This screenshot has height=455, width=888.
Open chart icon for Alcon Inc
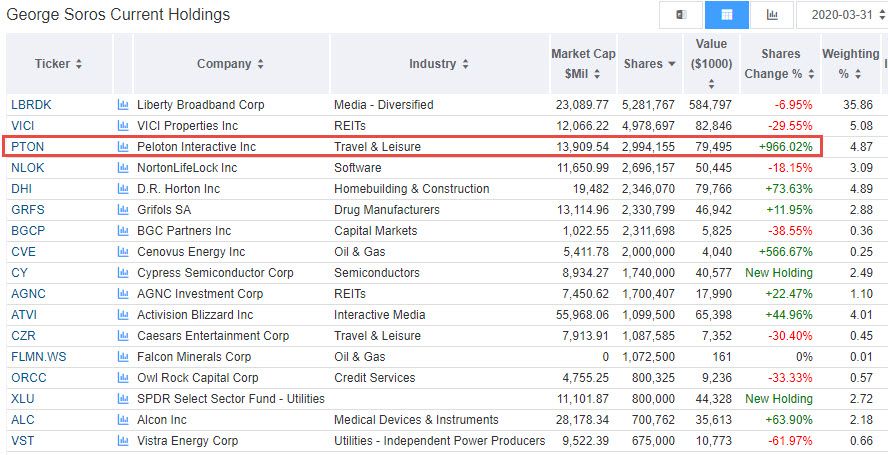click(x=123, y=420)
